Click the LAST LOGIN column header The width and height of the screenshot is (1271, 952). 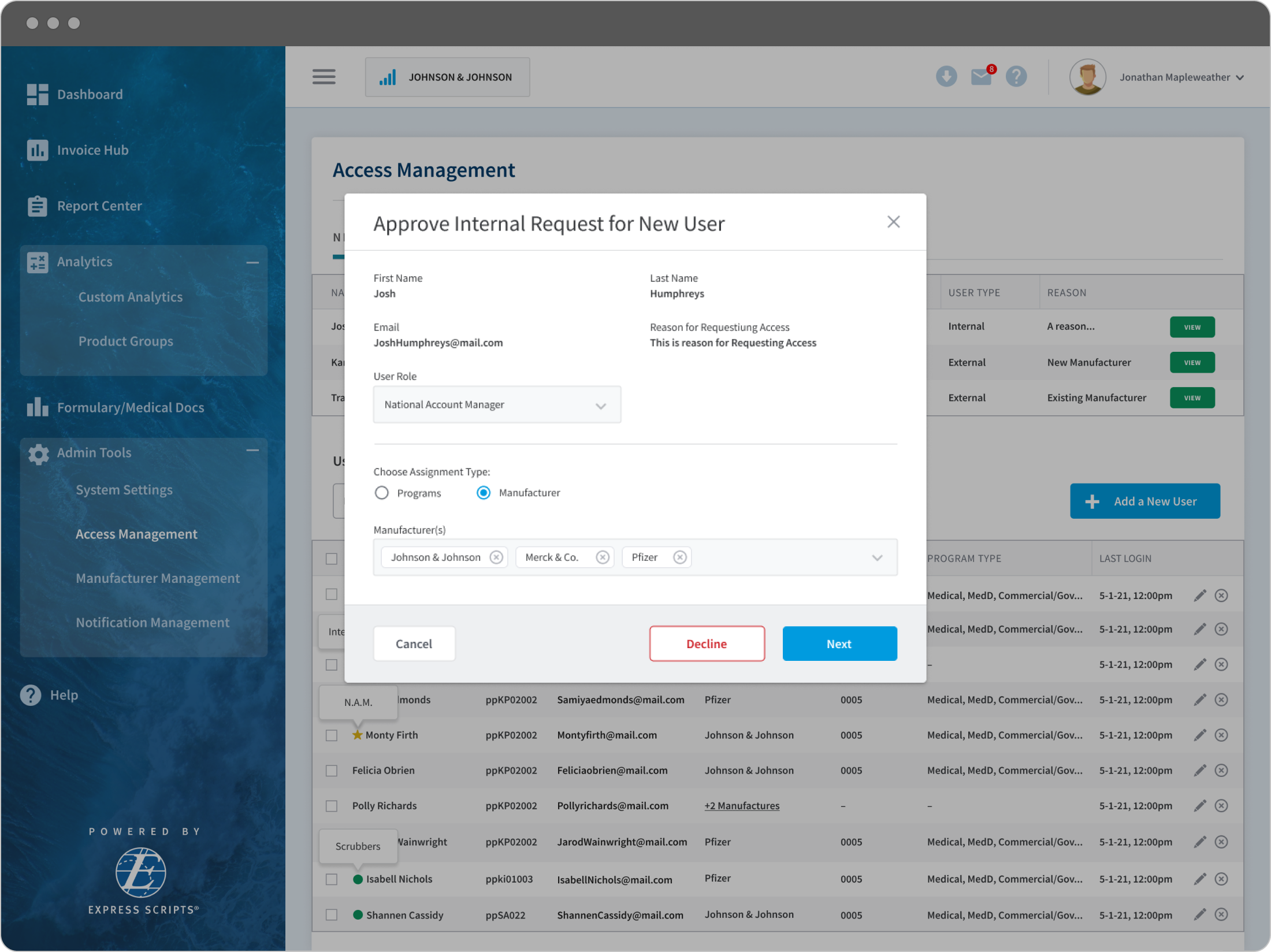[x=1125, y=559]
